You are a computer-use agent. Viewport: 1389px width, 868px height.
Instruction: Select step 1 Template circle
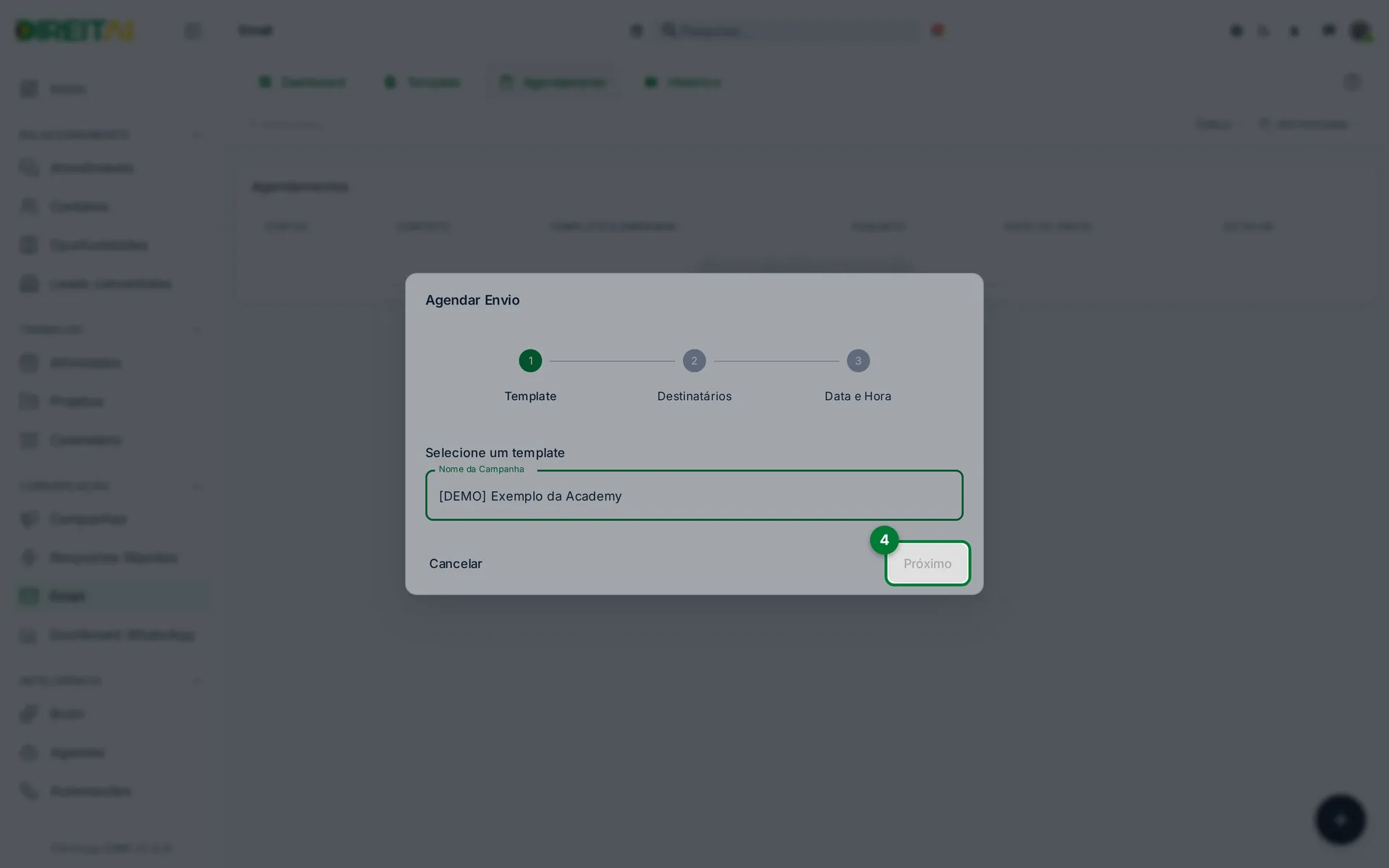(530, 360)
